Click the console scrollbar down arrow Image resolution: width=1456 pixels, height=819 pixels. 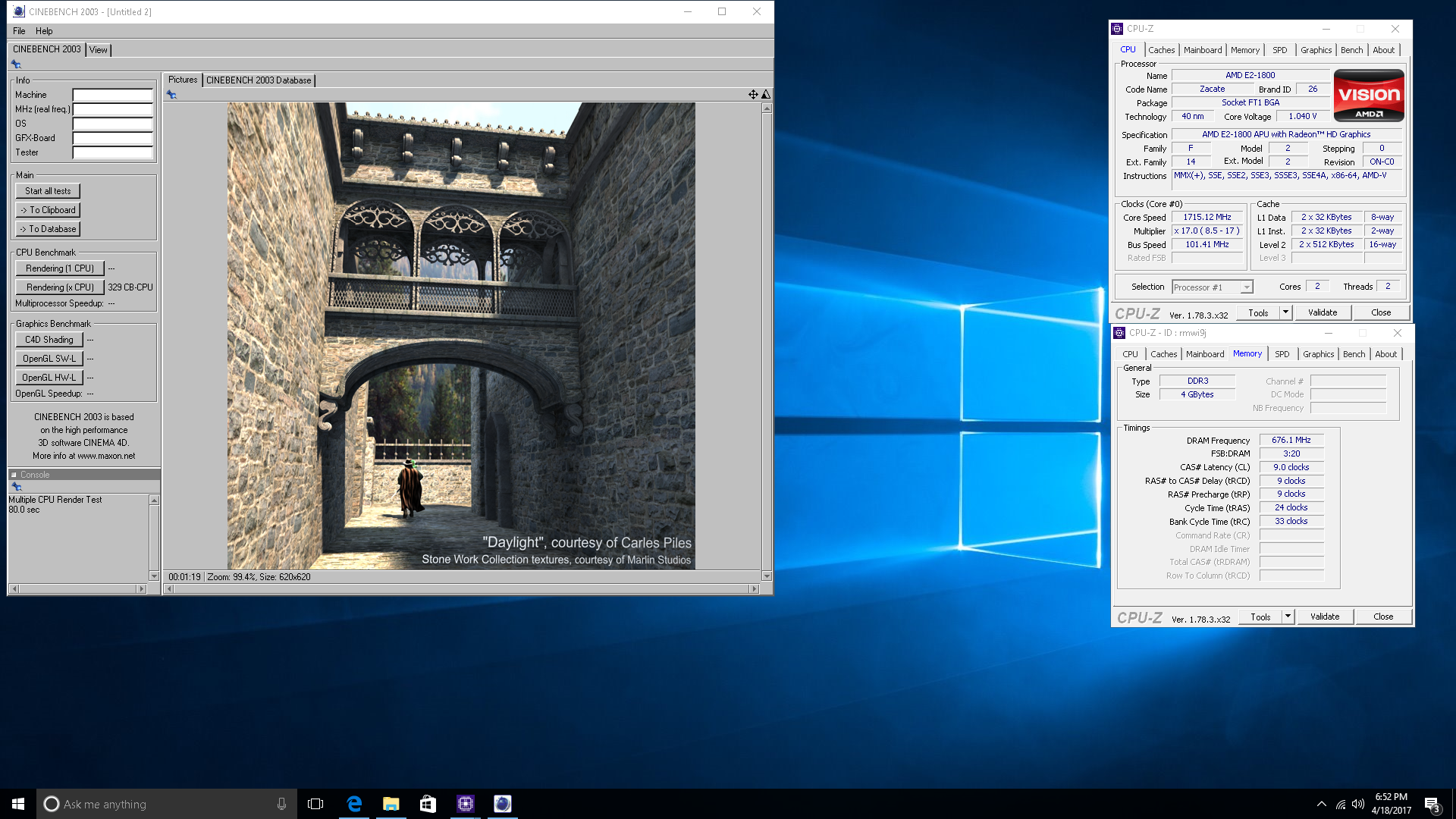(154, 576)
